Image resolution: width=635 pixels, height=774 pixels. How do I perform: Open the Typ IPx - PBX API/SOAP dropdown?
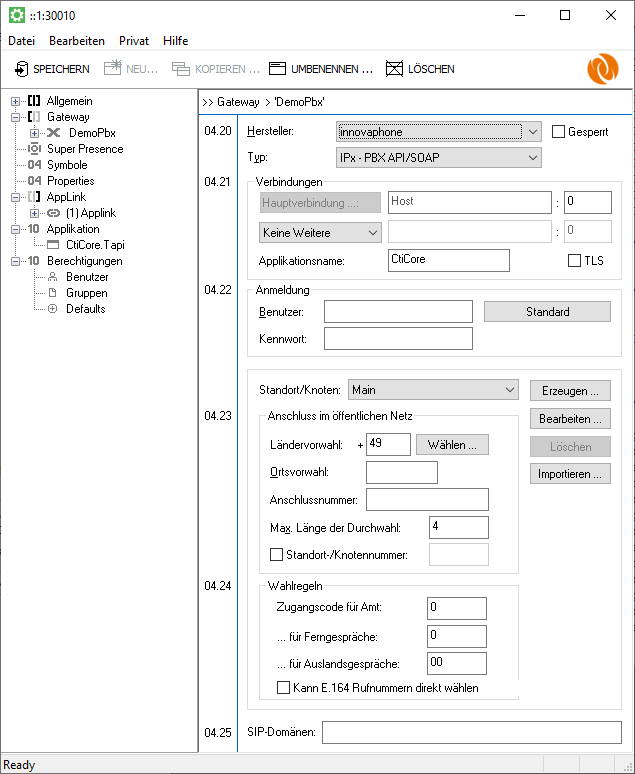[x=532, y=158]
